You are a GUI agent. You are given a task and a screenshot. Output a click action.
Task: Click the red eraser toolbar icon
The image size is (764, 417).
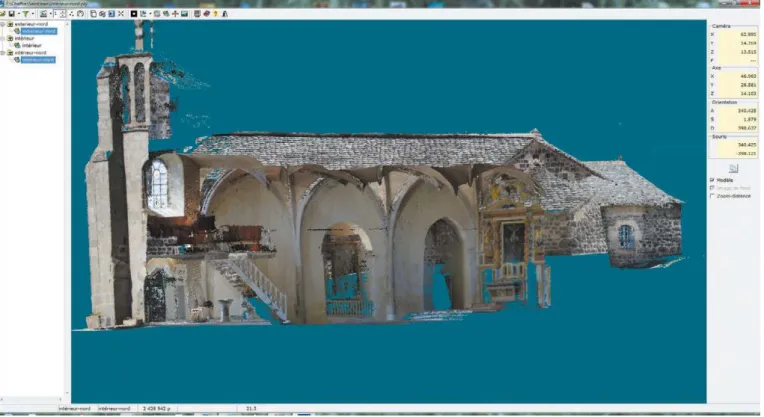206,14
